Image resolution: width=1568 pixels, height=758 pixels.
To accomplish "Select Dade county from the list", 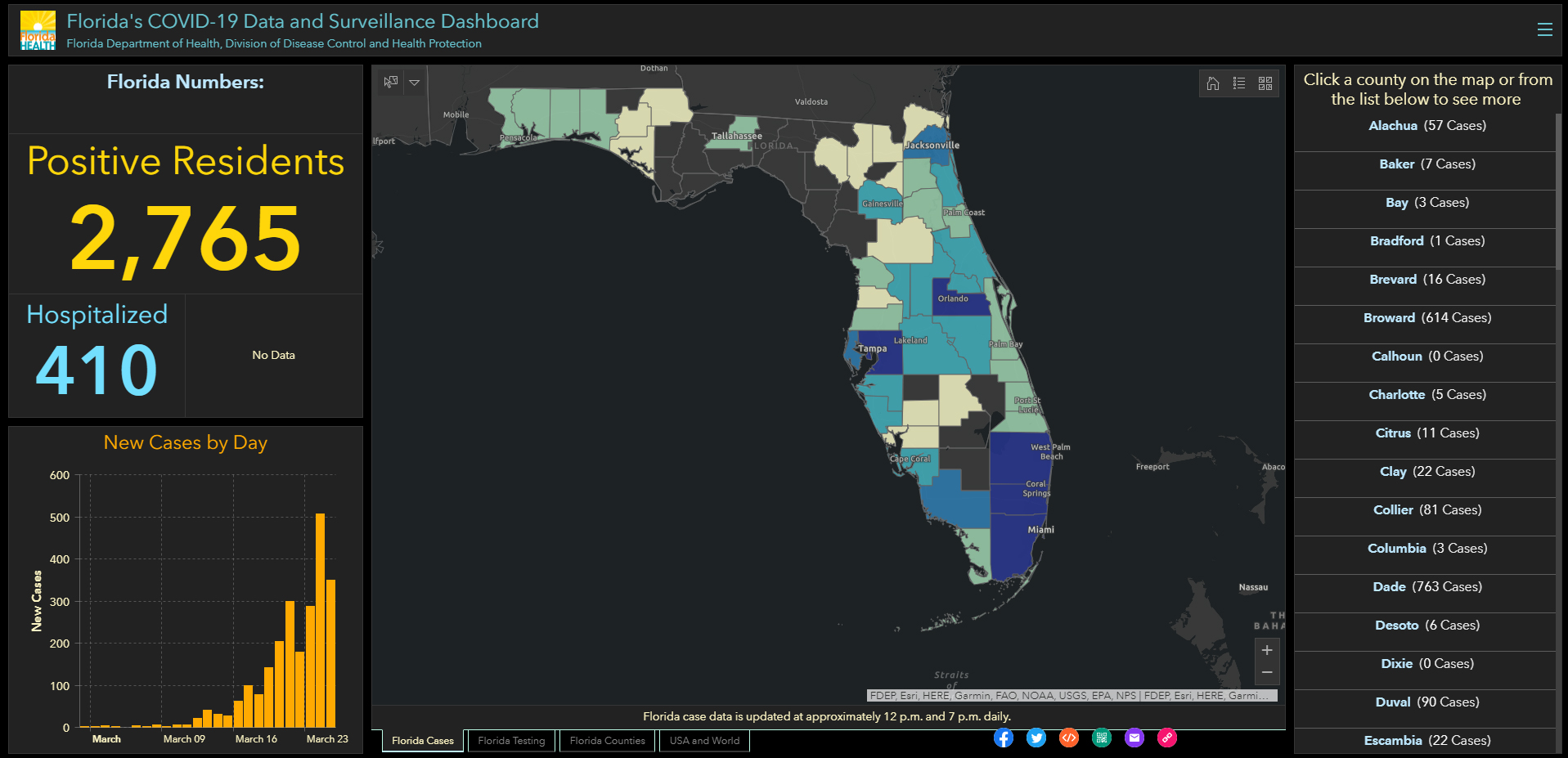I will (1426, 587).
